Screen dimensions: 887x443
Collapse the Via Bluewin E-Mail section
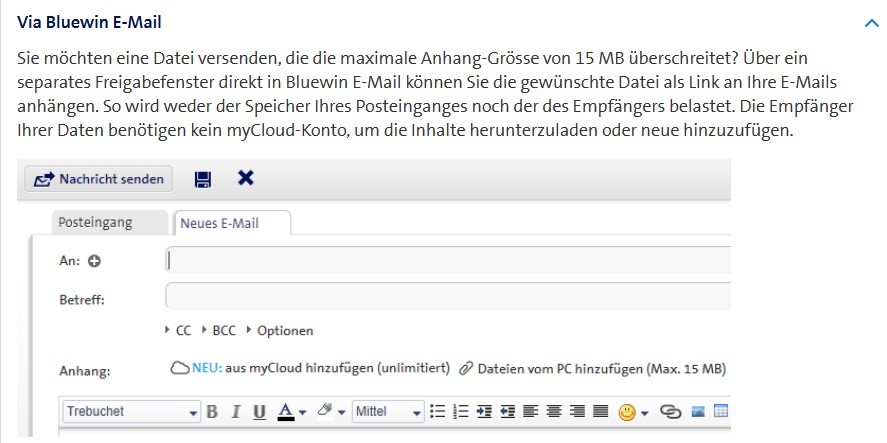pyautogui.click(x=870, y=22)
